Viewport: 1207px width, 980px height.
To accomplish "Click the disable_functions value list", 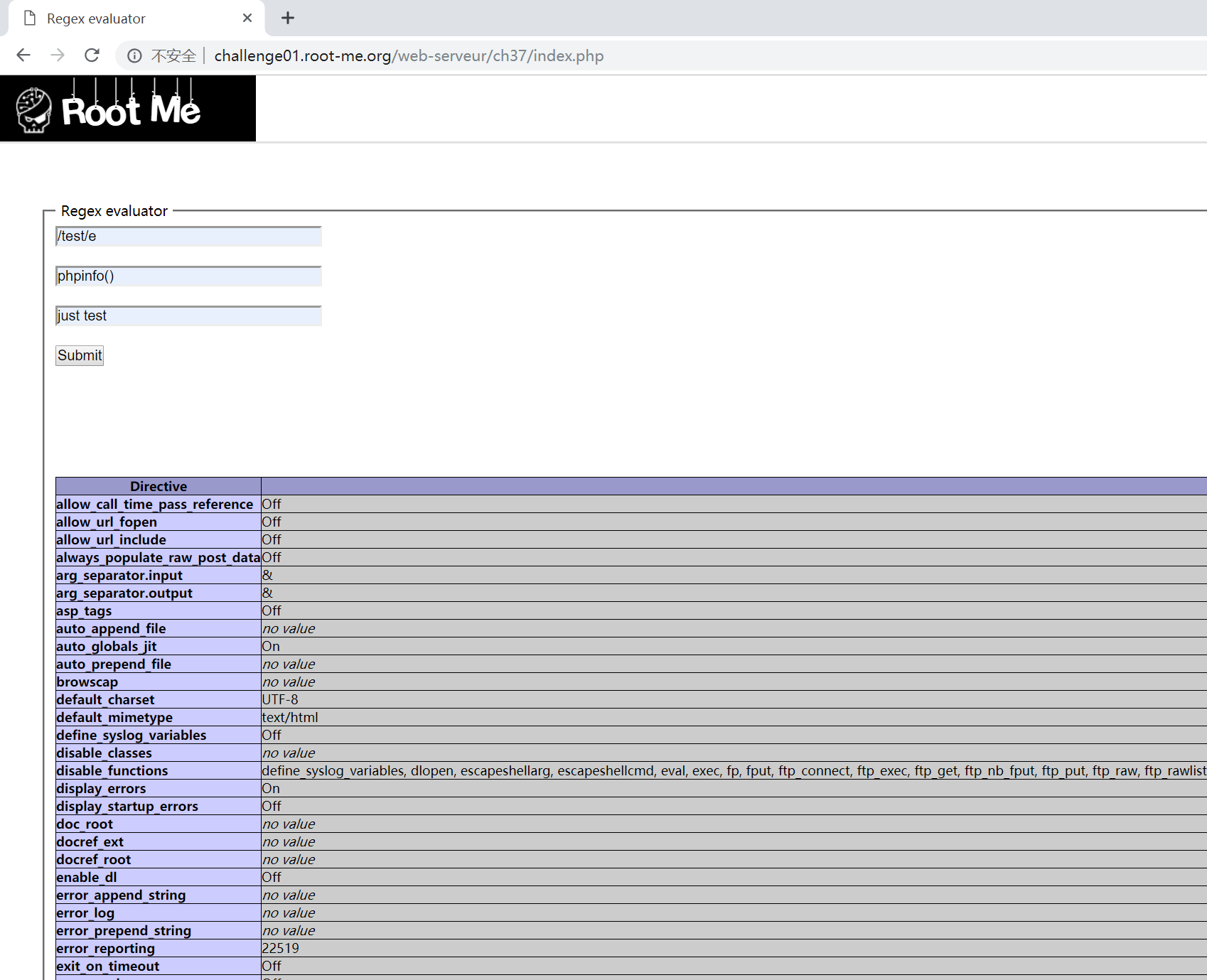I will tap(734, 770).
